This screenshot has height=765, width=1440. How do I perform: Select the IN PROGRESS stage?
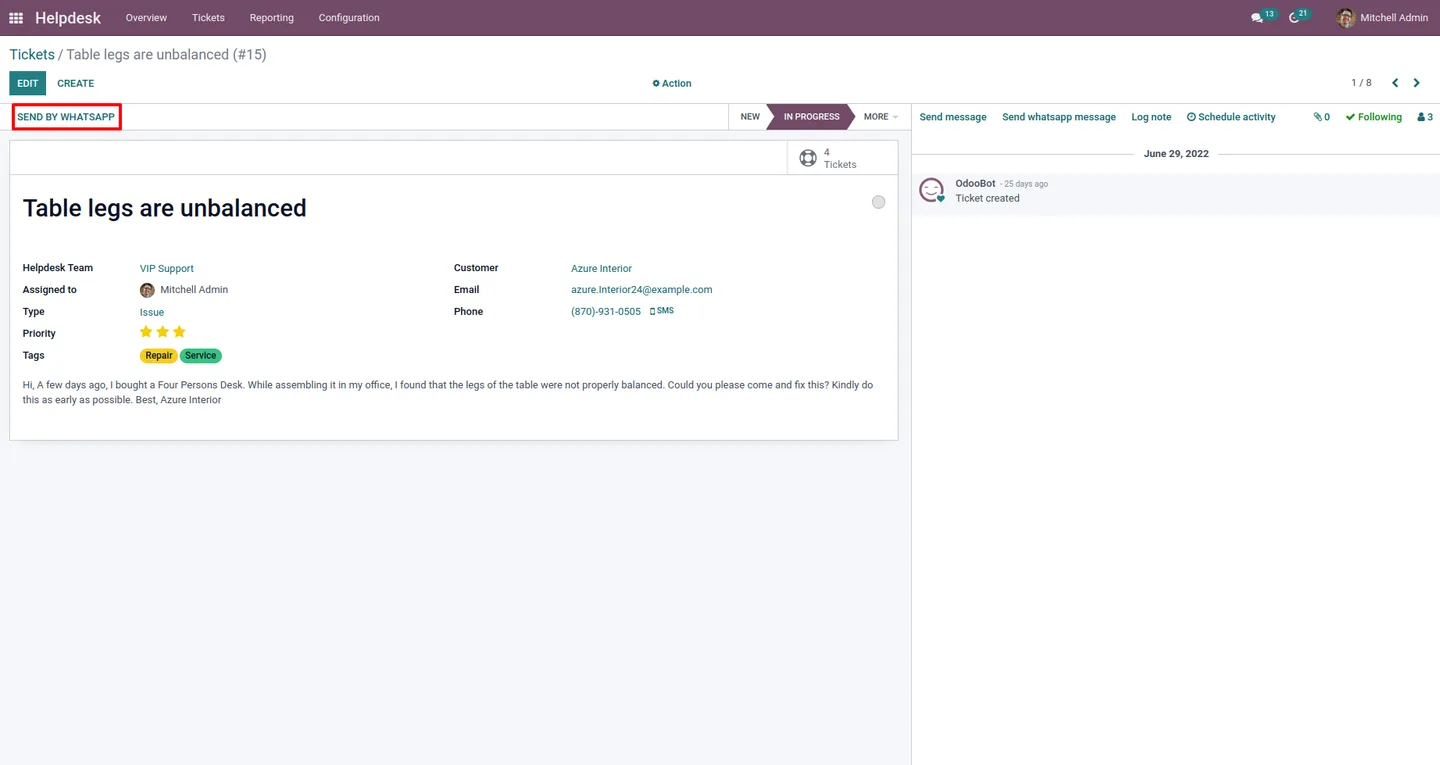point(811,117)
